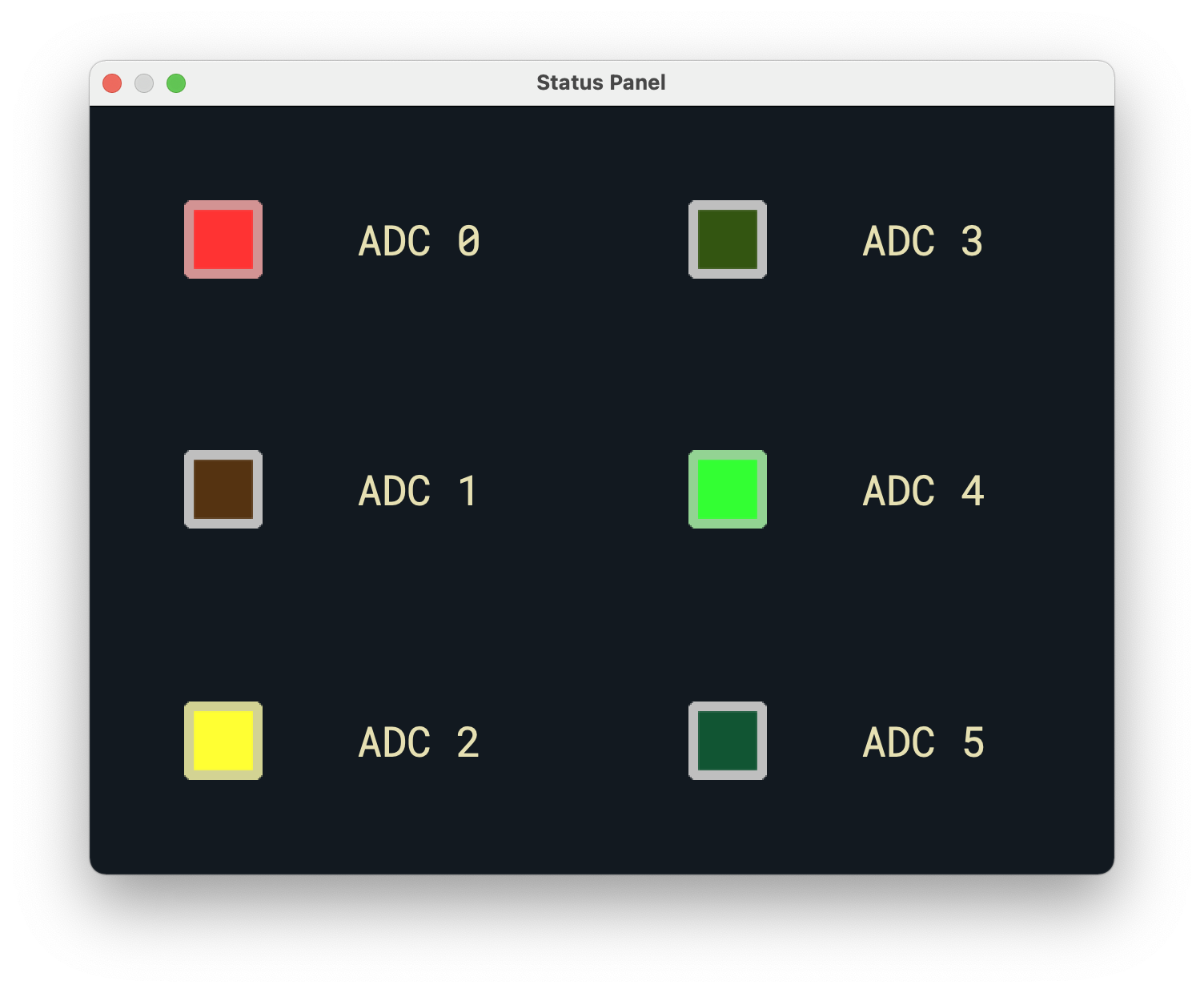The height and width of the screenshot is (993, 1204).
Task: Click the dark green ADC 5 indicator
Action: pos(727,741)
